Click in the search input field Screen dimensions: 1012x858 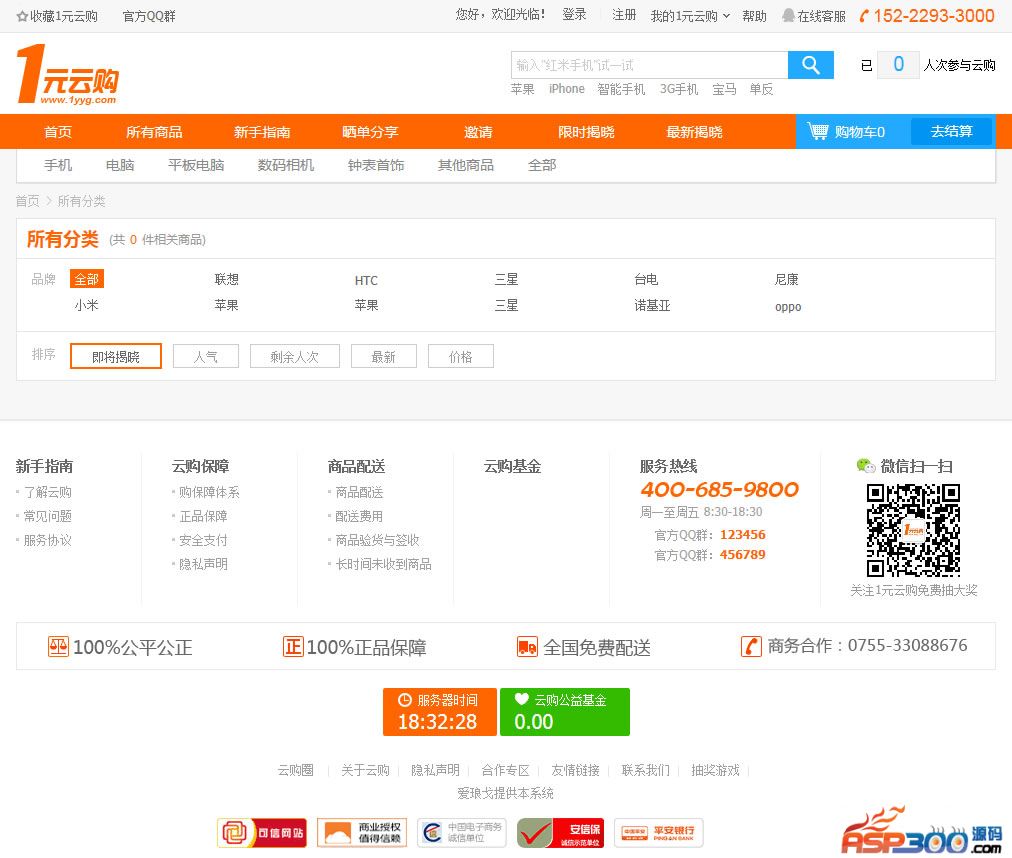(x=649, y=65)
